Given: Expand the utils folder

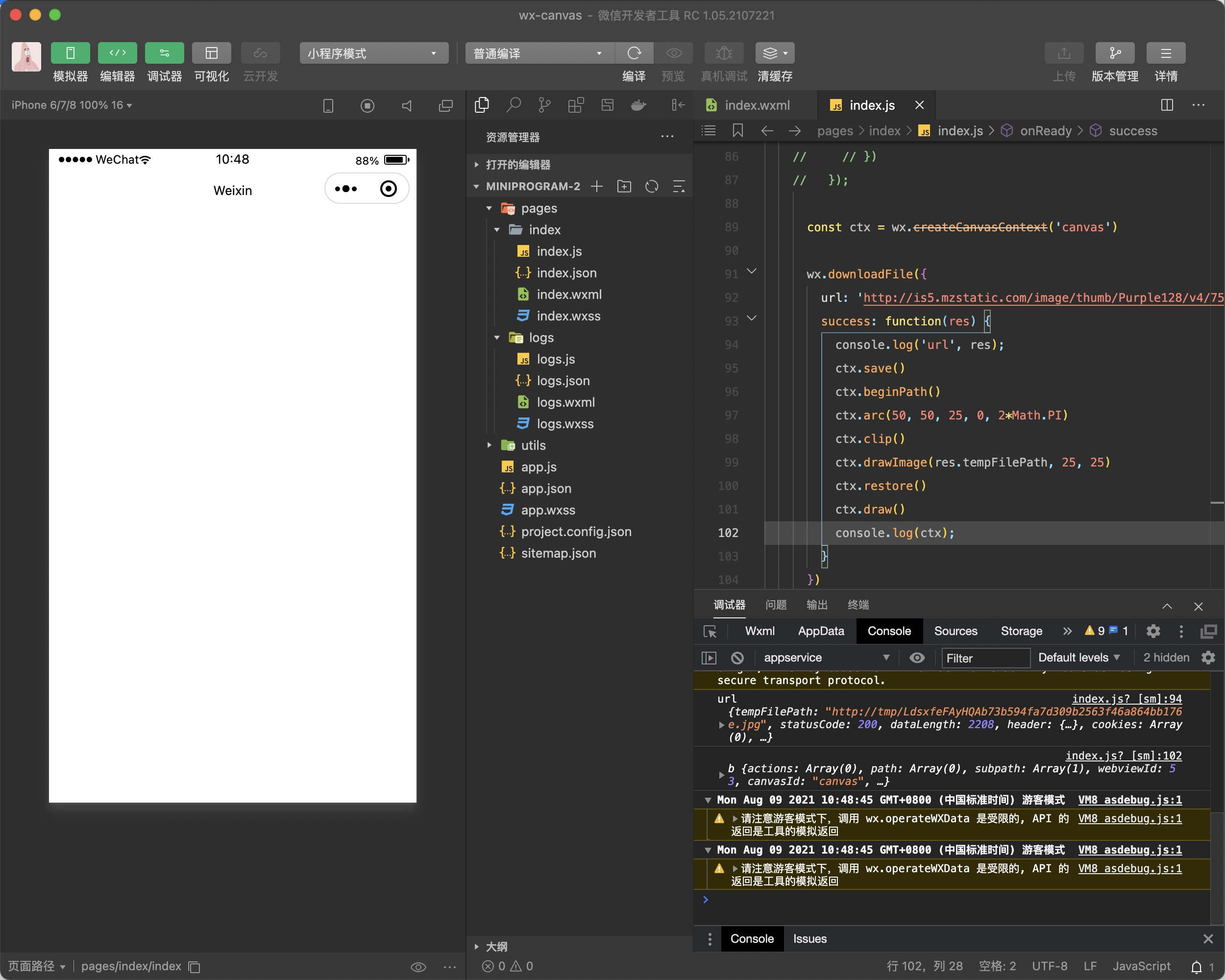Looking at the screenshot, I should (x=533, y=445).
